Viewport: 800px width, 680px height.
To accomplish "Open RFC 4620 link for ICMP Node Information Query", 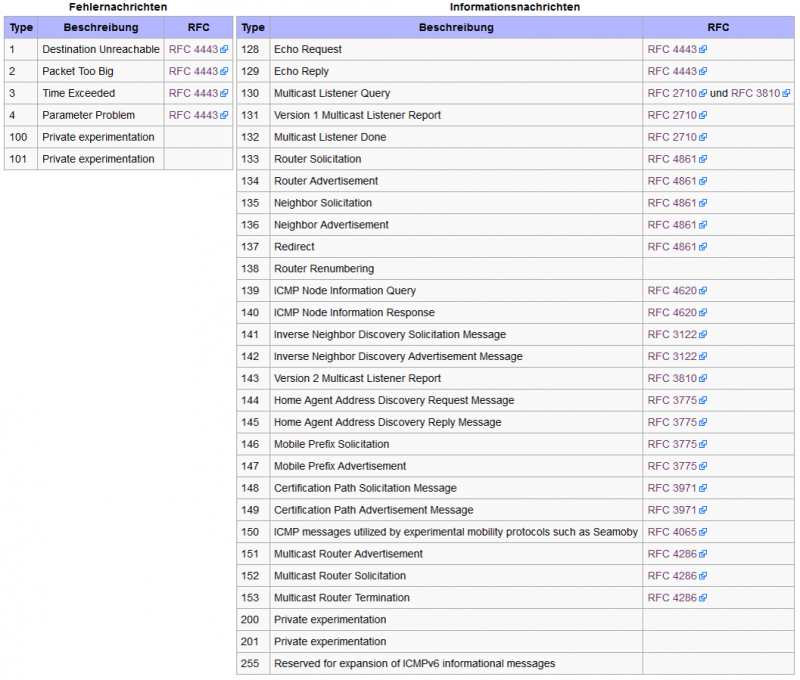I will point(677,291).
